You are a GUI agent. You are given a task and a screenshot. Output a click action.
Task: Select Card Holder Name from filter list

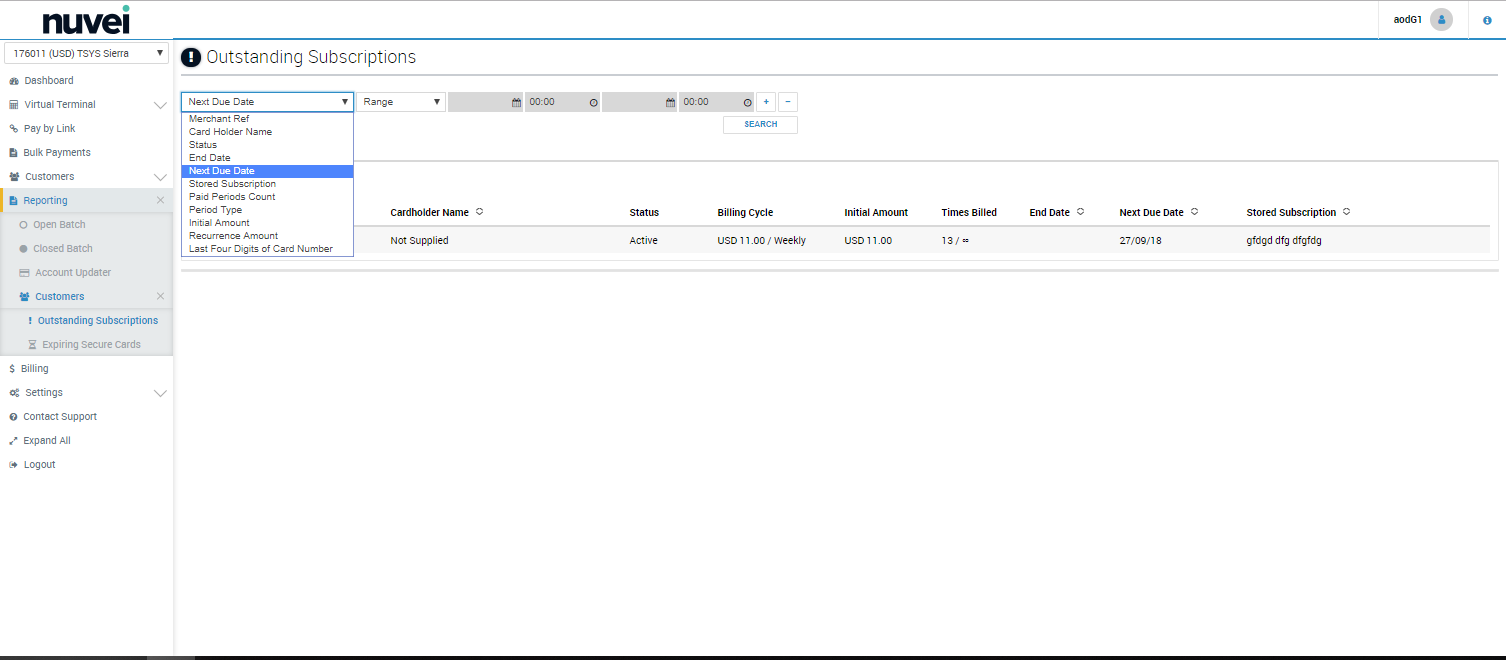[x=230, y=132]
